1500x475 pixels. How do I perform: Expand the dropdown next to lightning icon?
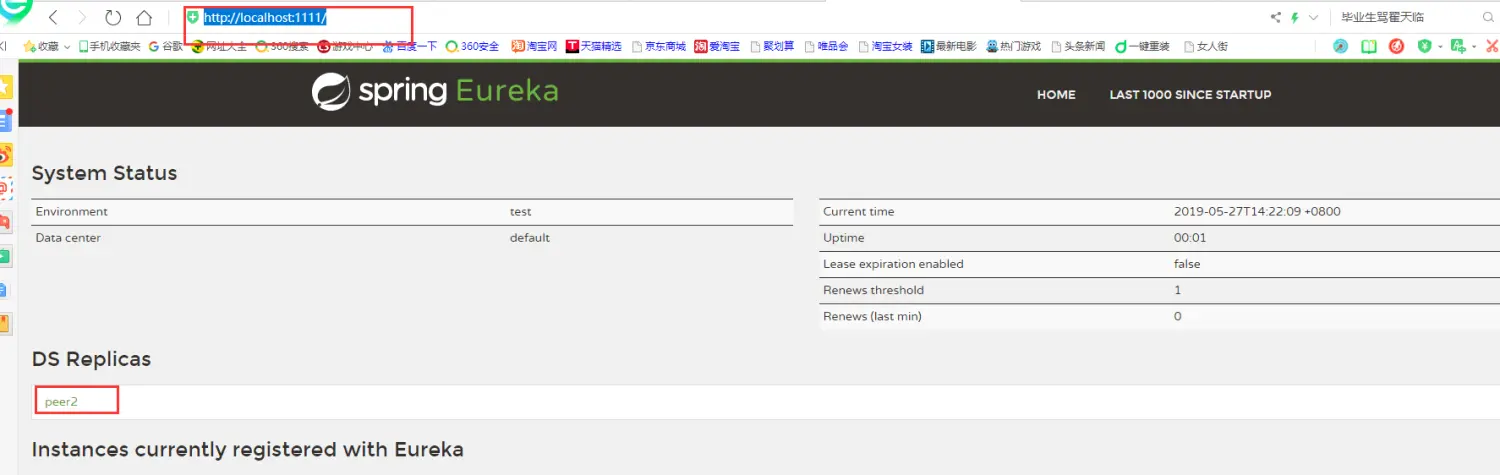pyautogui.click(x=1313, y=17)
